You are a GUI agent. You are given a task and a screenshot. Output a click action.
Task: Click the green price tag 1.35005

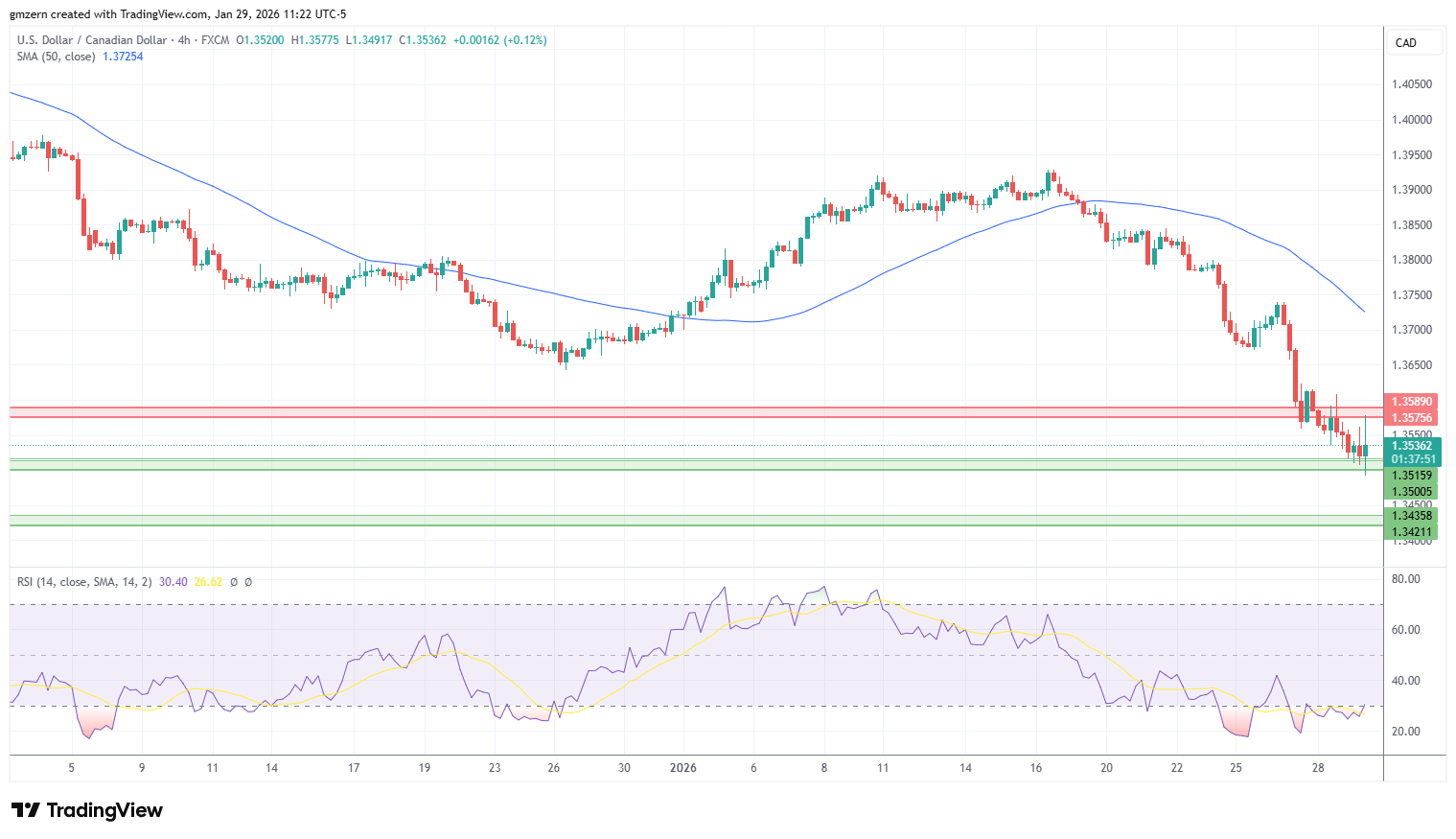1412,492
